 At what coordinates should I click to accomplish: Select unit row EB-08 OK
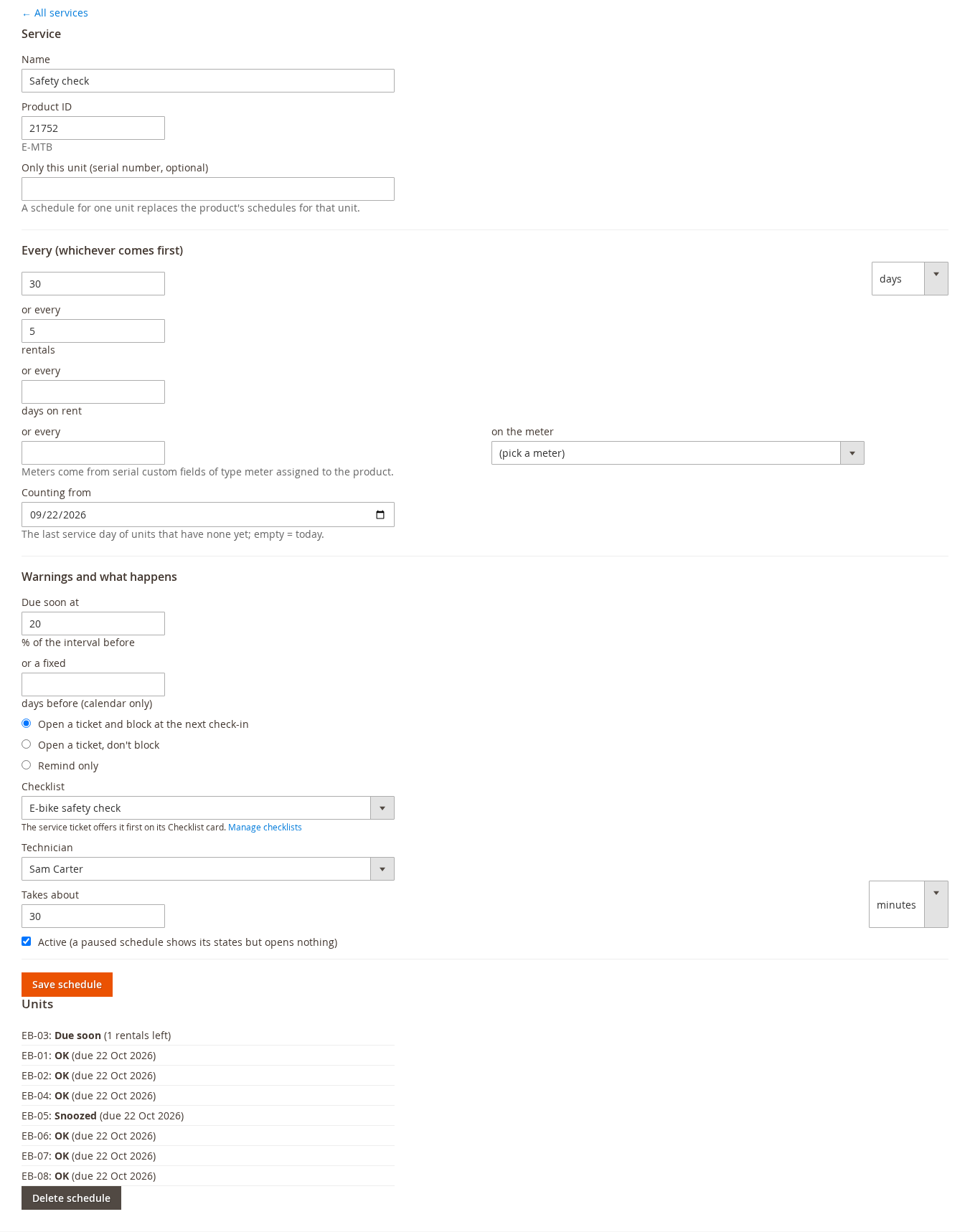tap(208, 1176)
